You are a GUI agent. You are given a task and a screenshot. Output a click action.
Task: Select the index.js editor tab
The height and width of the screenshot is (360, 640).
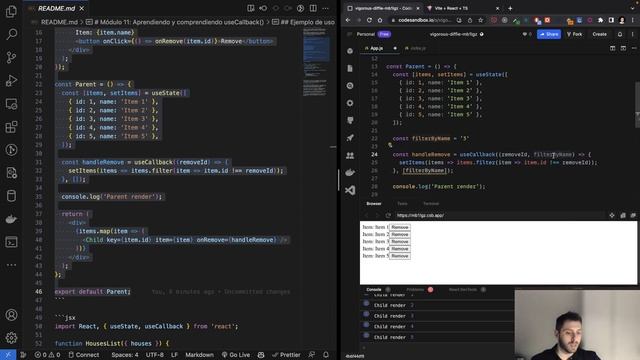tap(416, 48)
